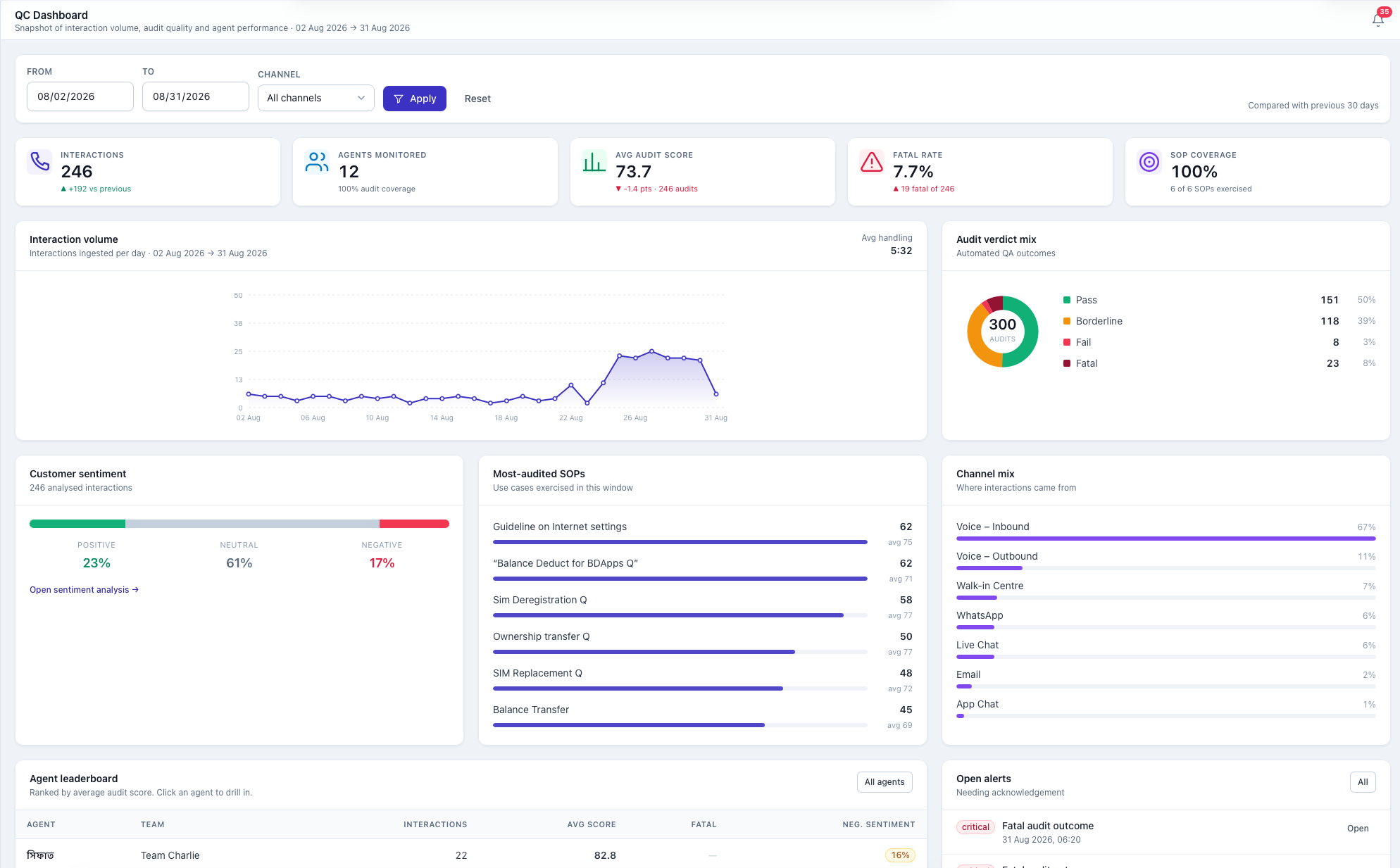This screenshot has height=868, width=1400.
Task: Click the Positive 23% sentiment value
Action: click(x=96, y=563)
